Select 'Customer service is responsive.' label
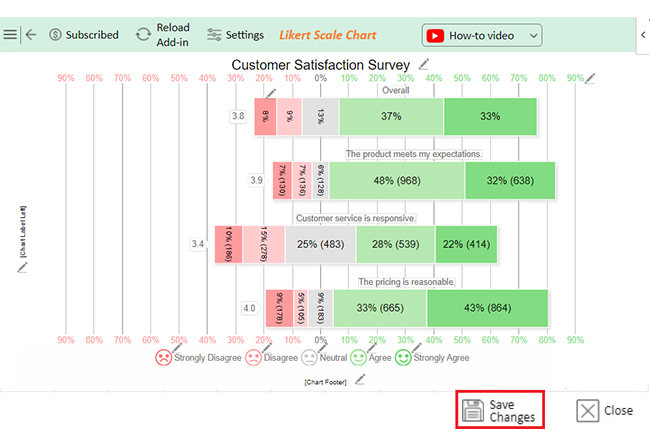The width and height of the screenshot is (650, 444). point(355,218)
